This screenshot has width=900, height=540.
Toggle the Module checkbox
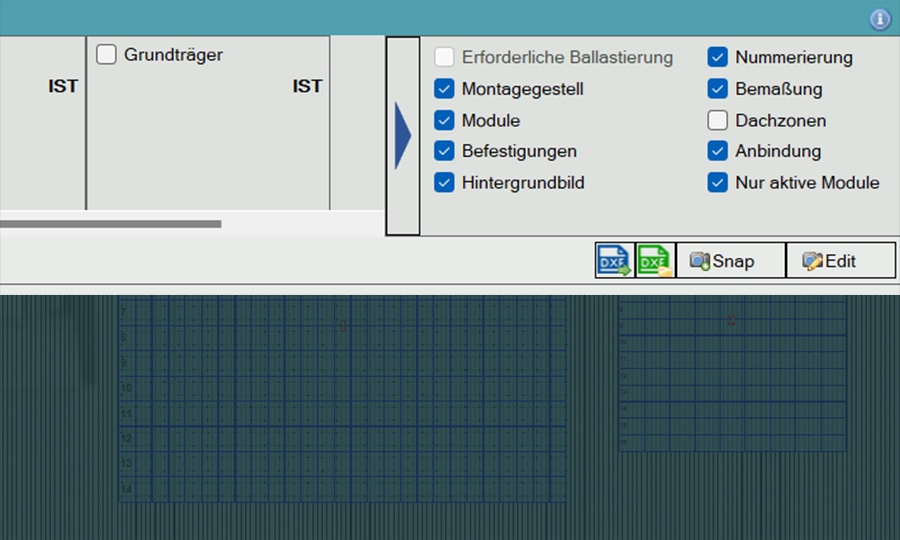point(444,121)
